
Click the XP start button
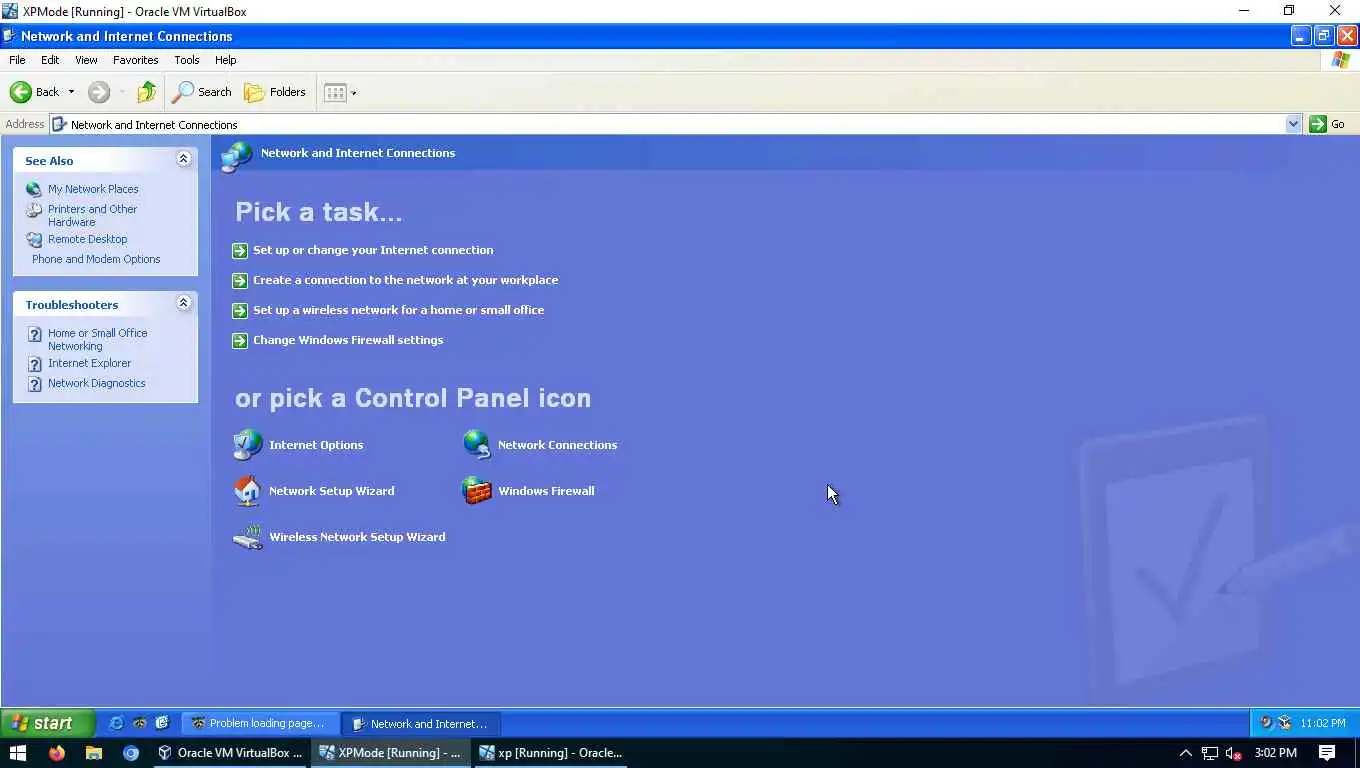click(x=47, y=723)
